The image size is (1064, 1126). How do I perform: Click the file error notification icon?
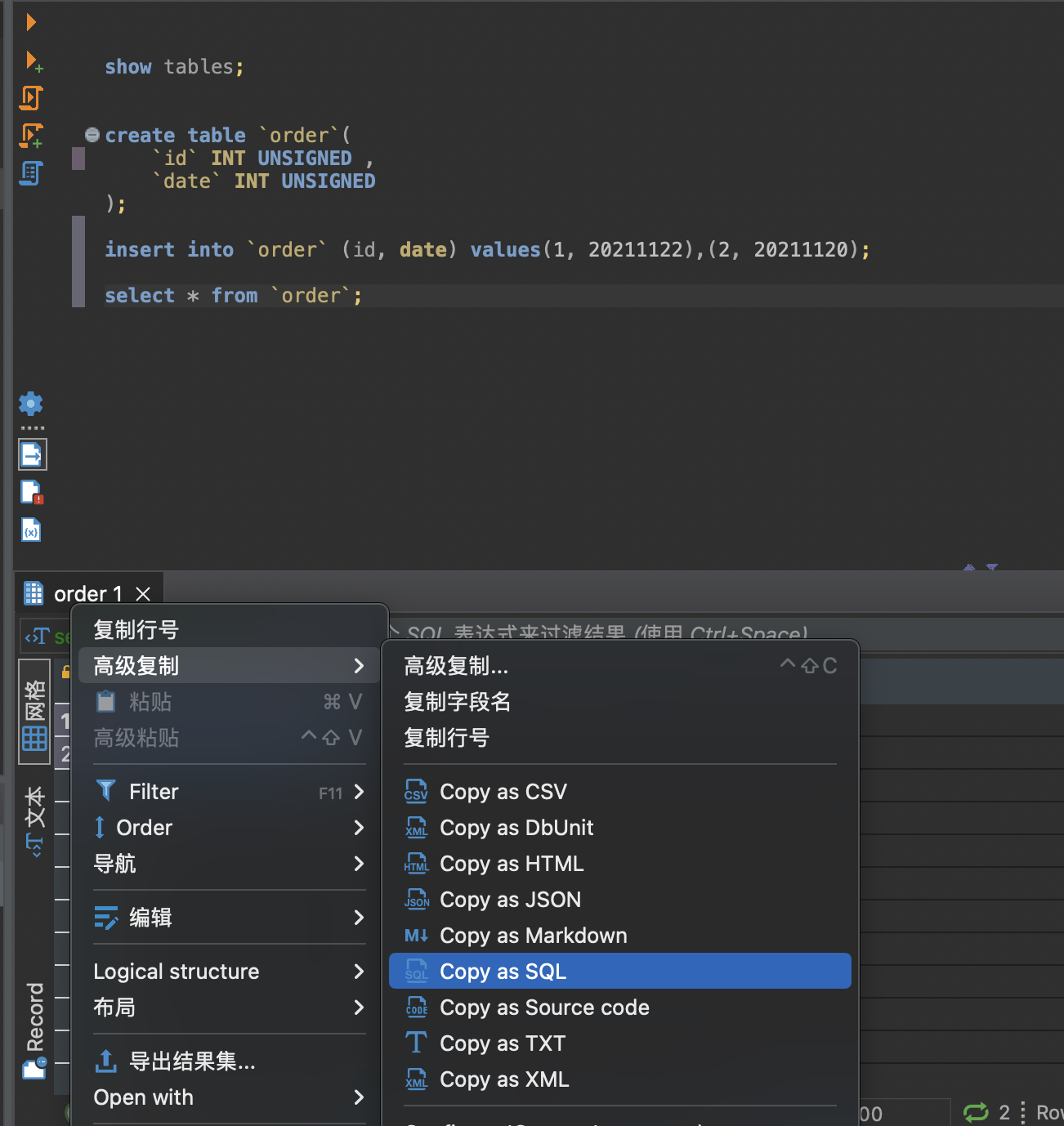point(31,492)
